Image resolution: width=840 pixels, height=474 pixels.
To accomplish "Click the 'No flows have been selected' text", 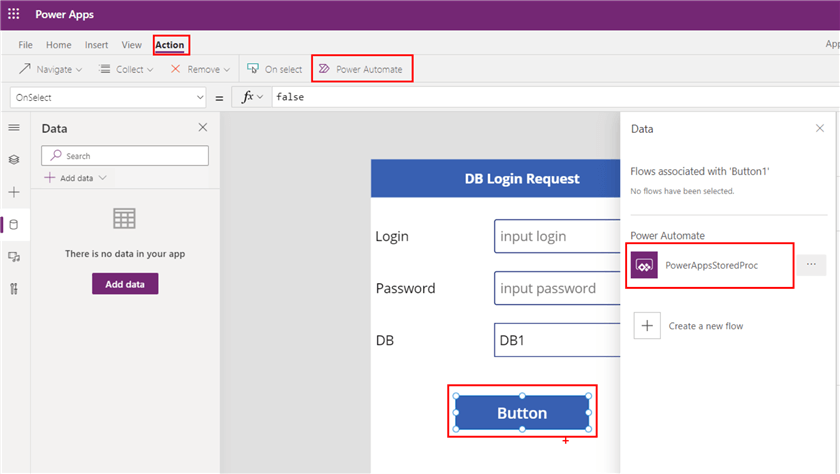I will (x=682, y=191).
